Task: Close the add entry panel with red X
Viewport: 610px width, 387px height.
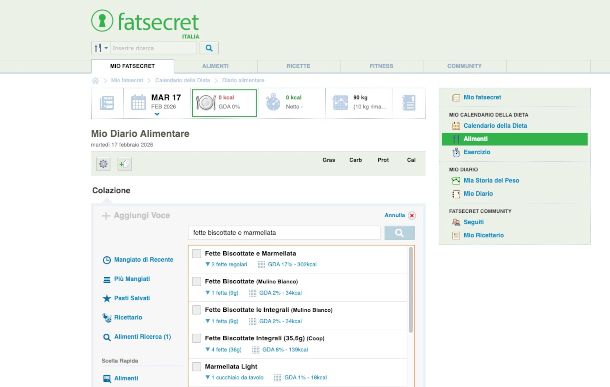Action: coord(412,215)
